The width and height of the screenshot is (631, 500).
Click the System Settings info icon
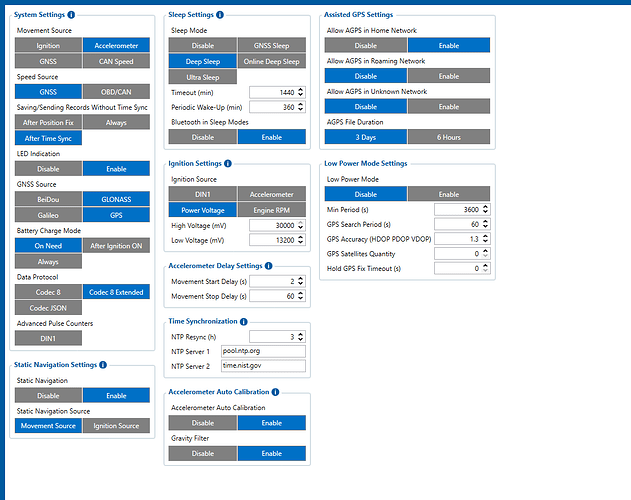pyautogui.click(x=71, y=15)
